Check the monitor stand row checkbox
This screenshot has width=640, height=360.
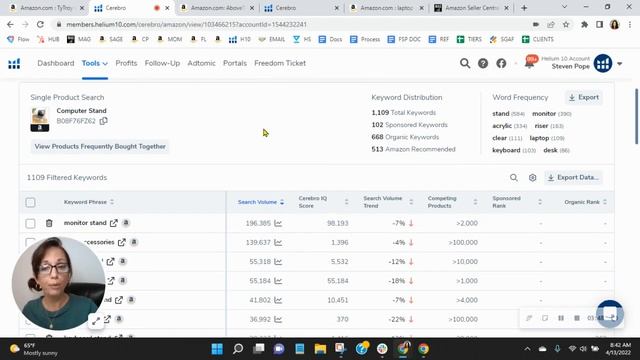coord(30,223)
